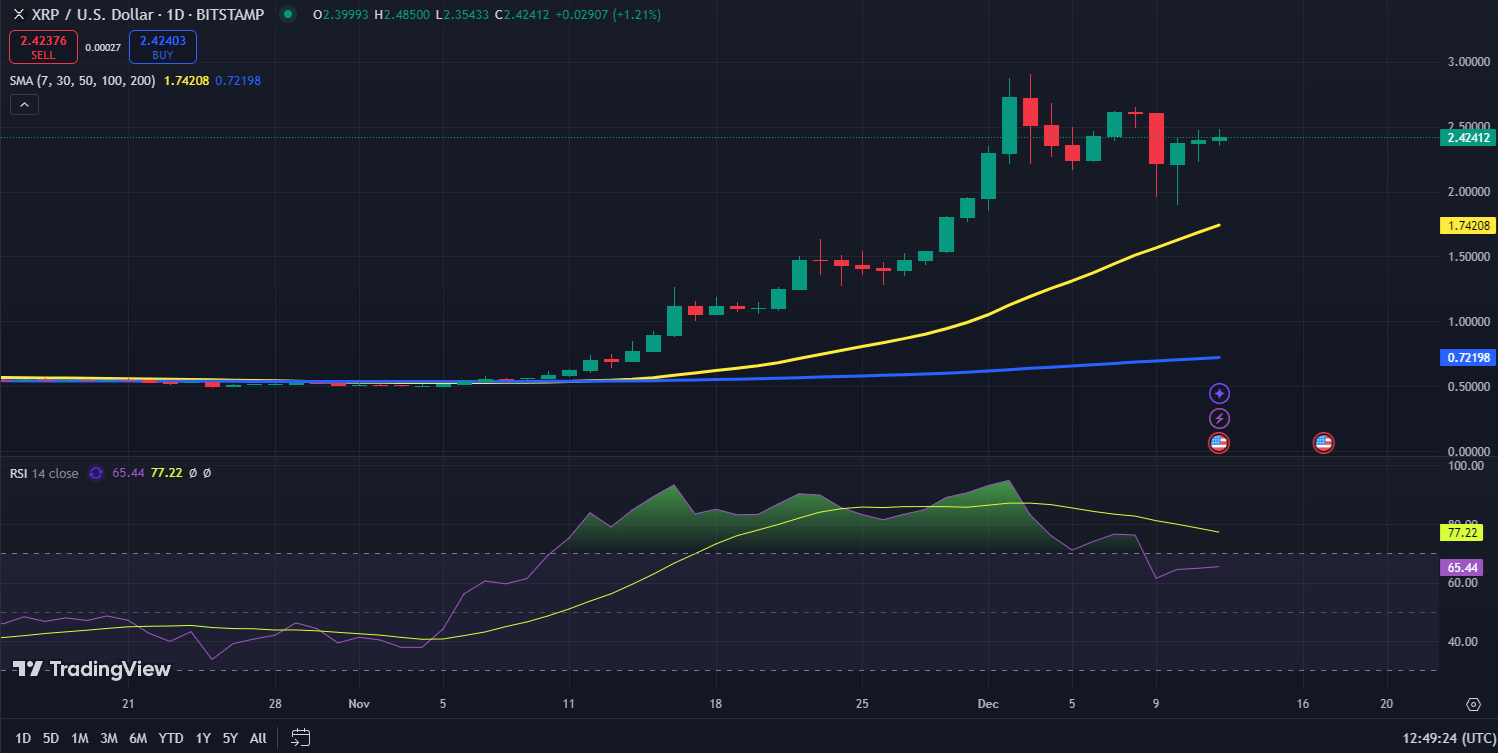Select the 1D time range
Image resolution: width=1498 pixels, height=753 pixels.
tap(23, 738)
